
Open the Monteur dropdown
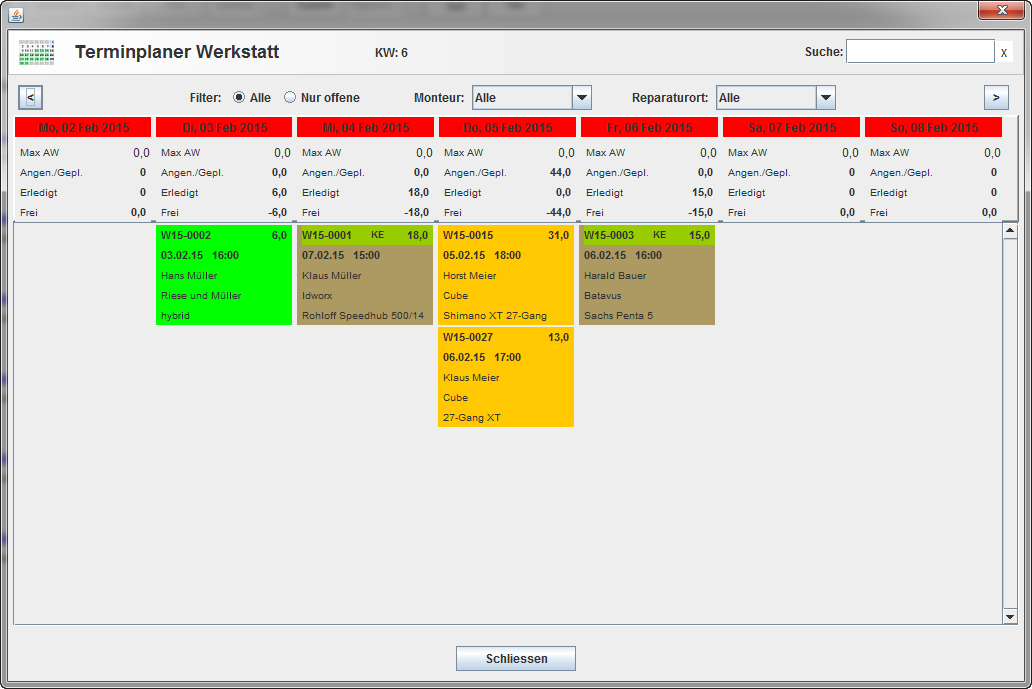pos(581,98)
